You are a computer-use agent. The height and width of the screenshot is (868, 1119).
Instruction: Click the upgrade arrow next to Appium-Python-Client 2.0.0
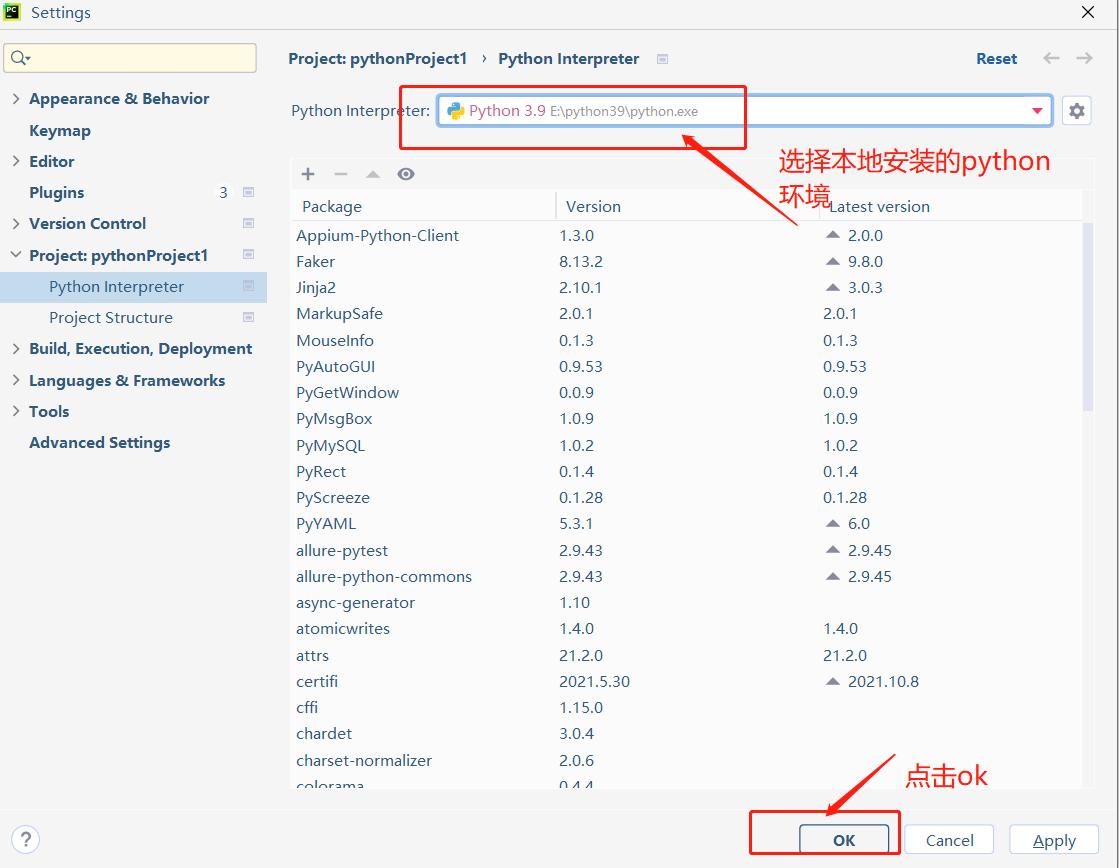tap(833, 235)
